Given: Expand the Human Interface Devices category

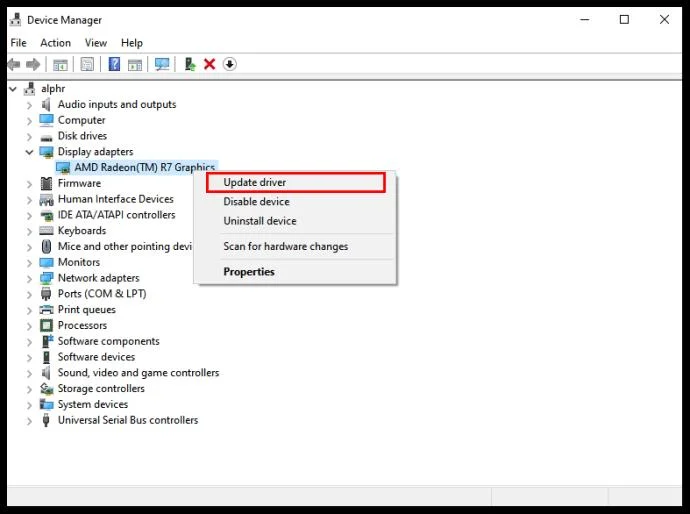Looking at the screenshot, I should (29, 200).
